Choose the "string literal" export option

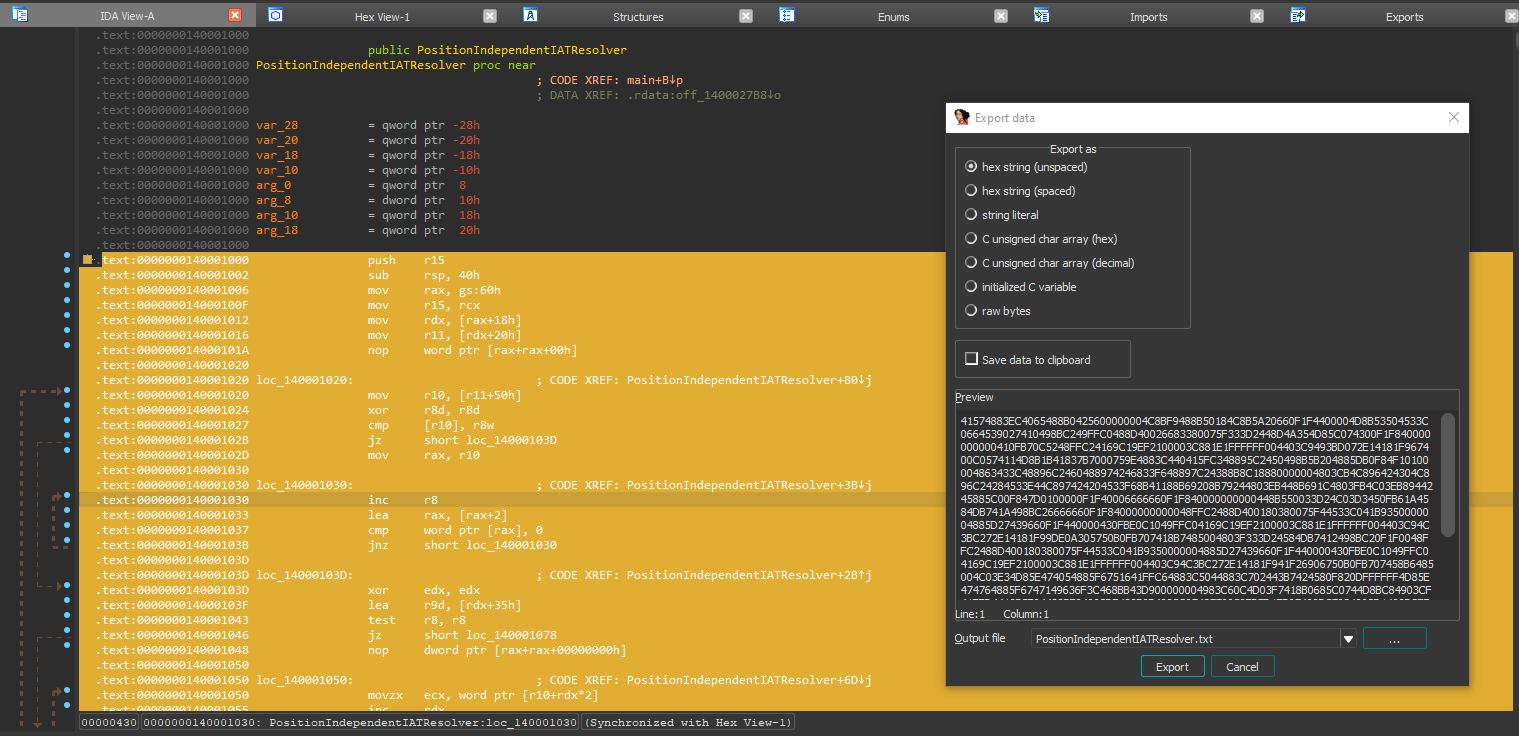click(x=970, y=214)
